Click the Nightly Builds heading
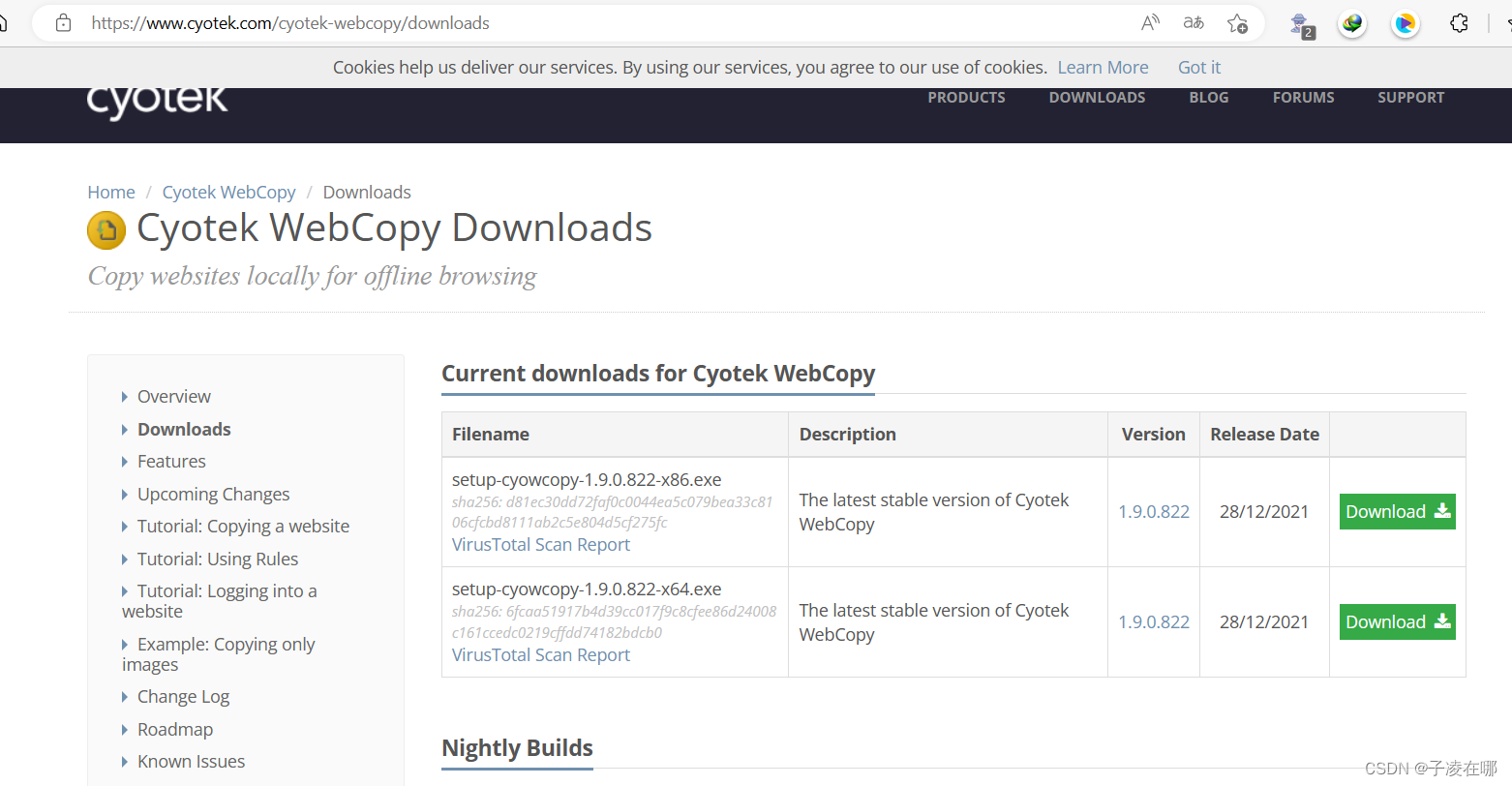 click(517, 748)
